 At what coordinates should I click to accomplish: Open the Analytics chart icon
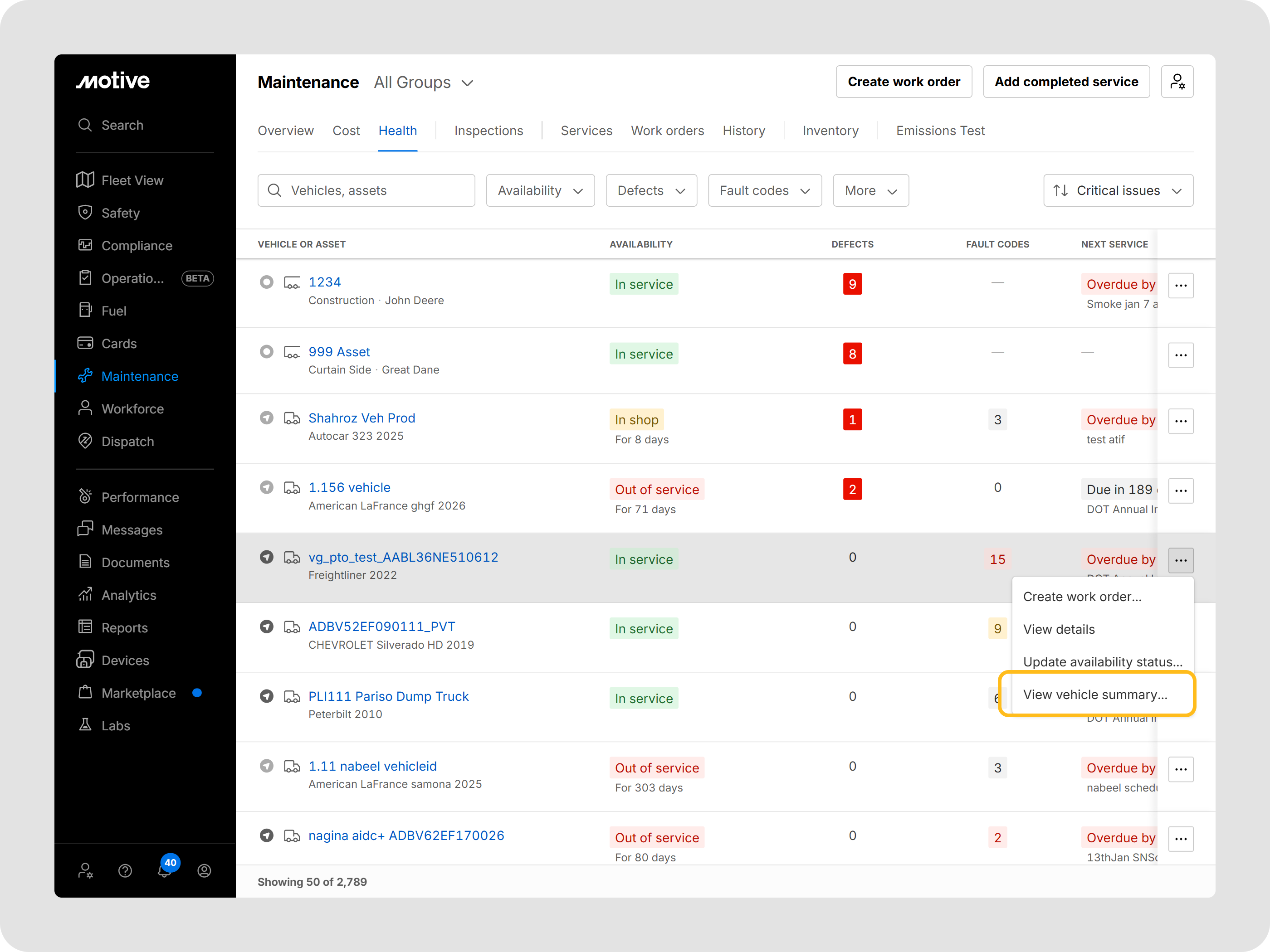85,594
